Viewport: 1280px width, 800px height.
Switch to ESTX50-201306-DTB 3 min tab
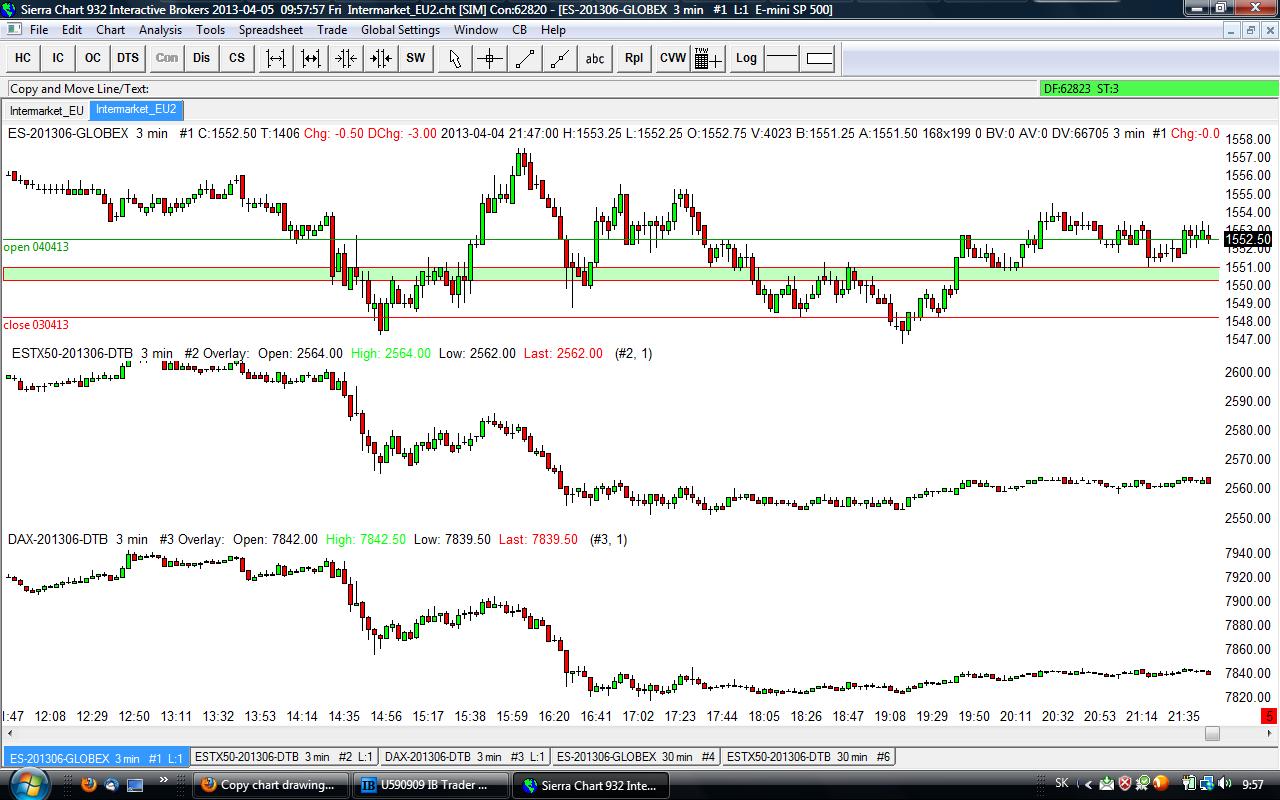pyautogui.click(x=284, y=757)
